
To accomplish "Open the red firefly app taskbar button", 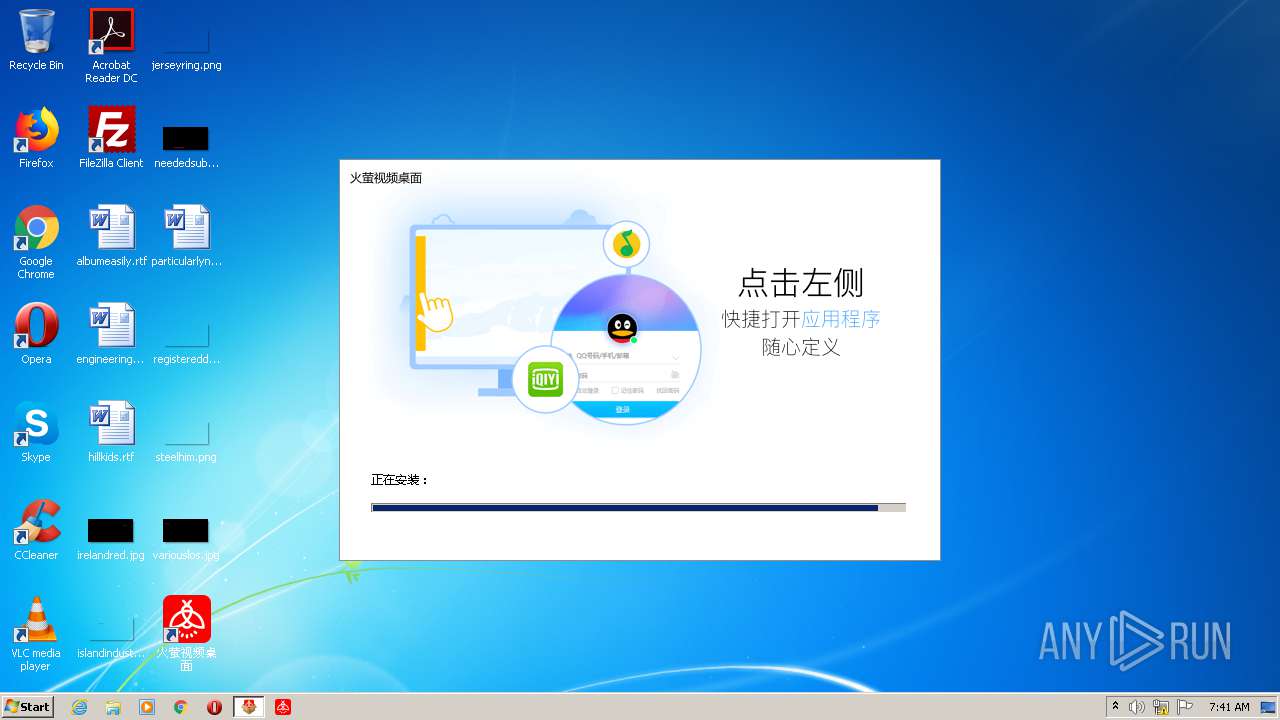I will tap(283, 707).
